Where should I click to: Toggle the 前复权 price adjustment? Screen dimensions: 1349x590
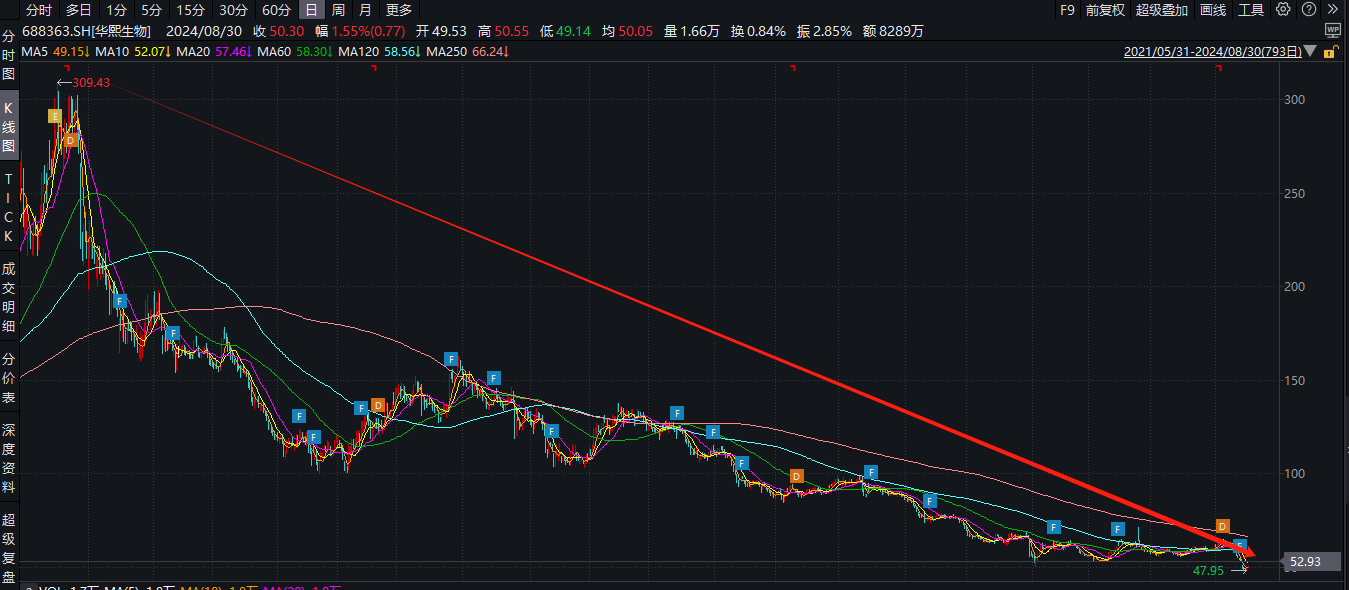(x=1105, y=10)
